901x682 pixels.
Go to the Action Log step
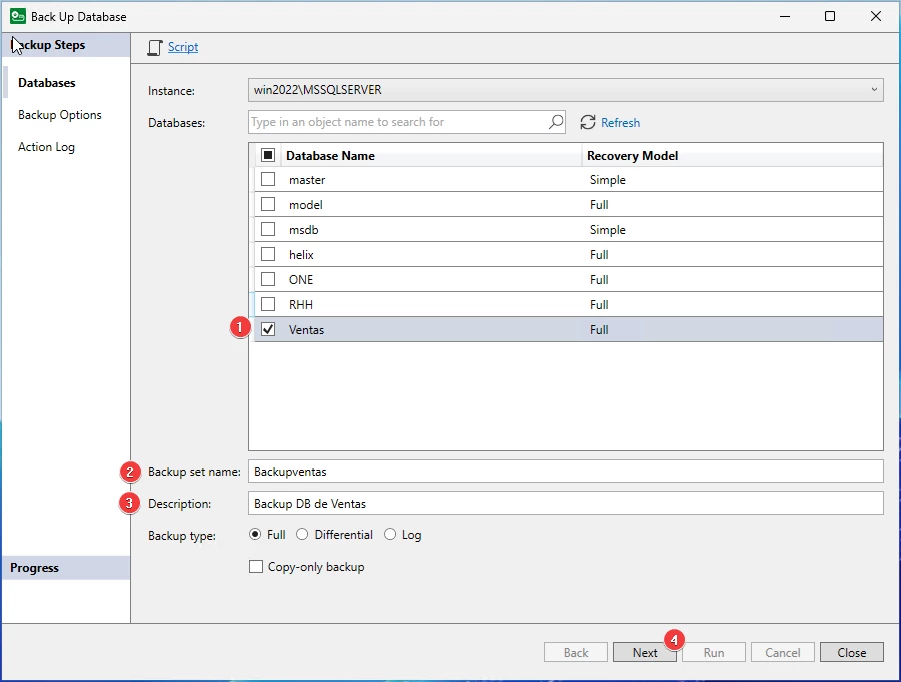pyautogui.click(x=46, y=147)
